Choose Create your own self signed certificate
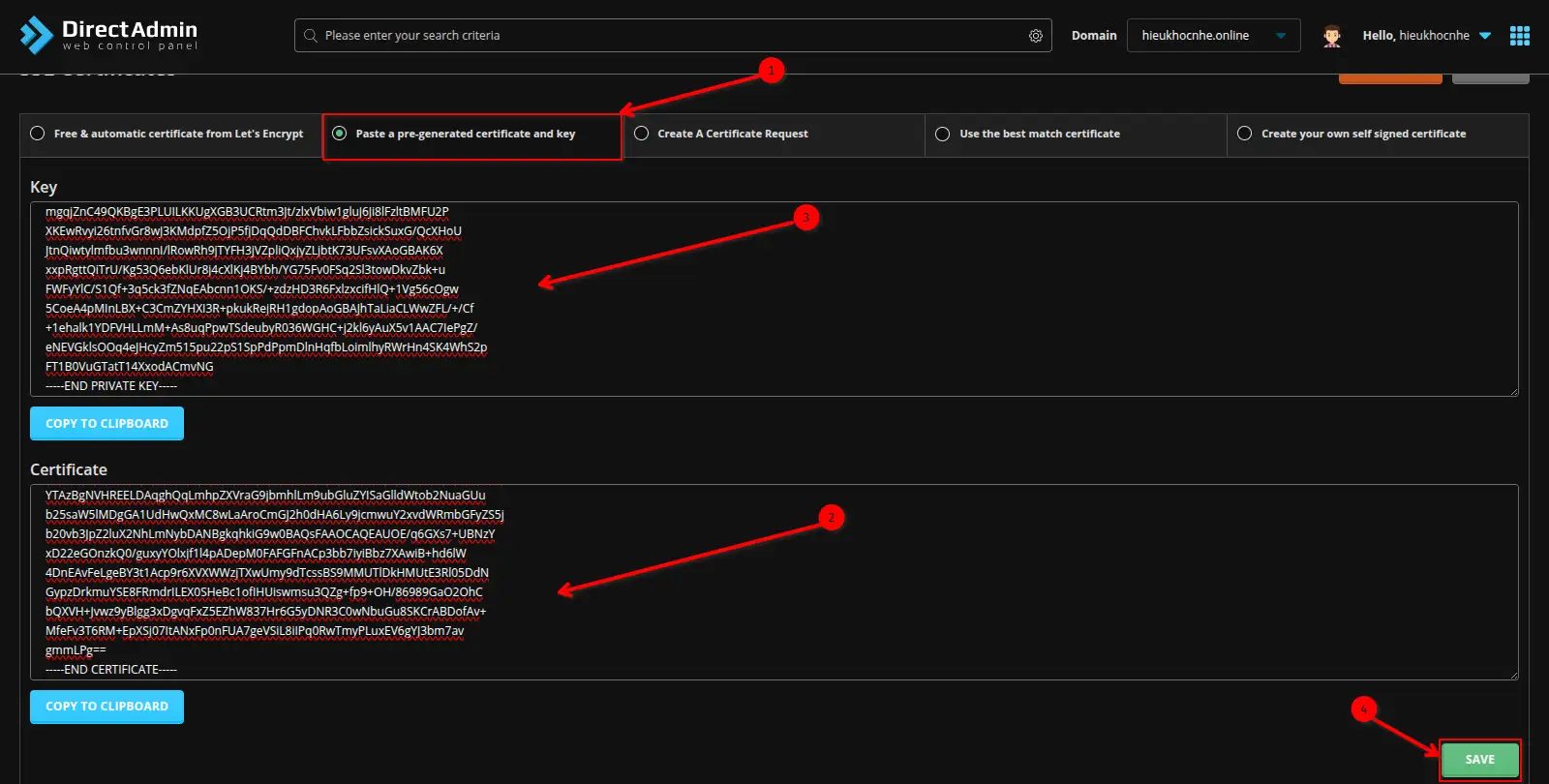 click(1245, 134)
